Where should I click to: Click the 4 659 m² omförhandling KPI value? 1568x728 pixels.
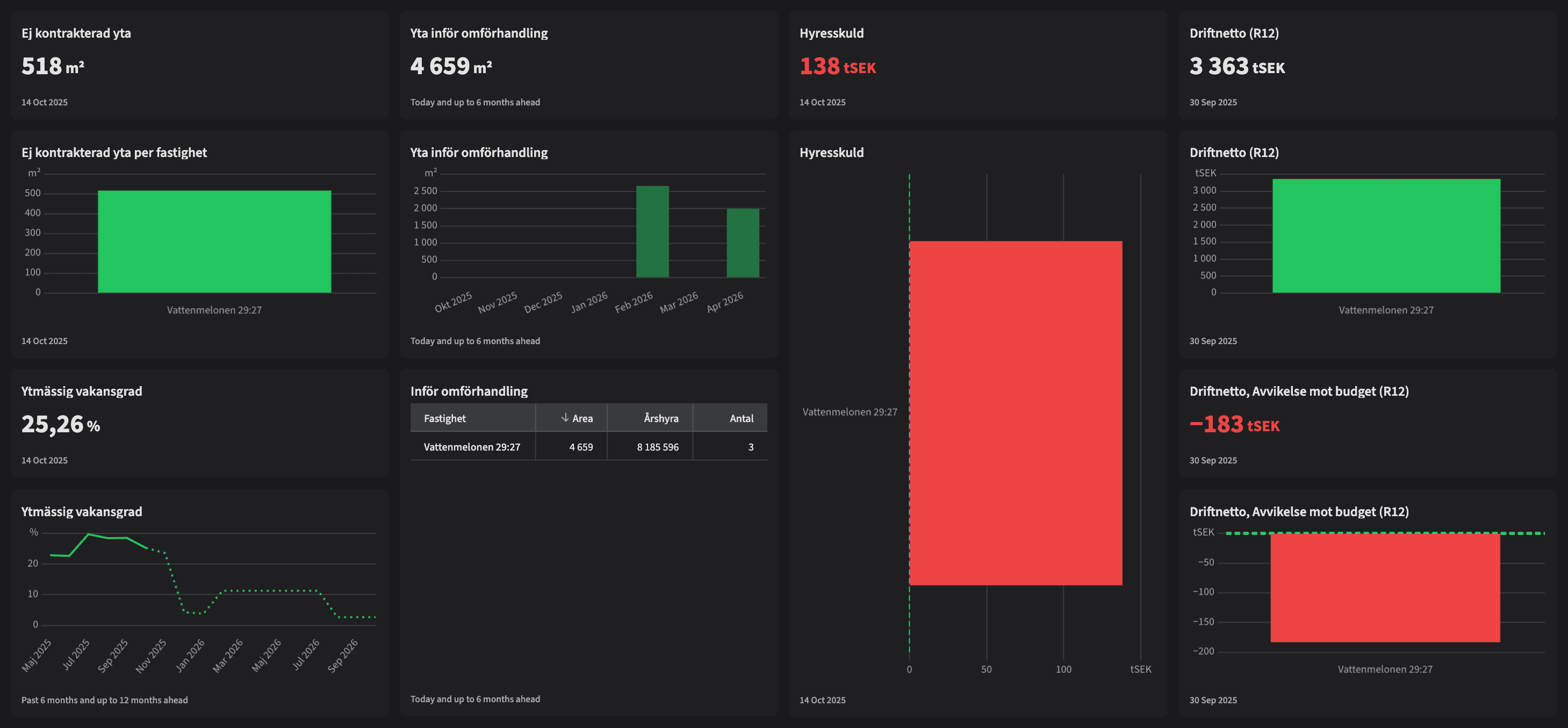pyautogui.click(x=450, y=66)
